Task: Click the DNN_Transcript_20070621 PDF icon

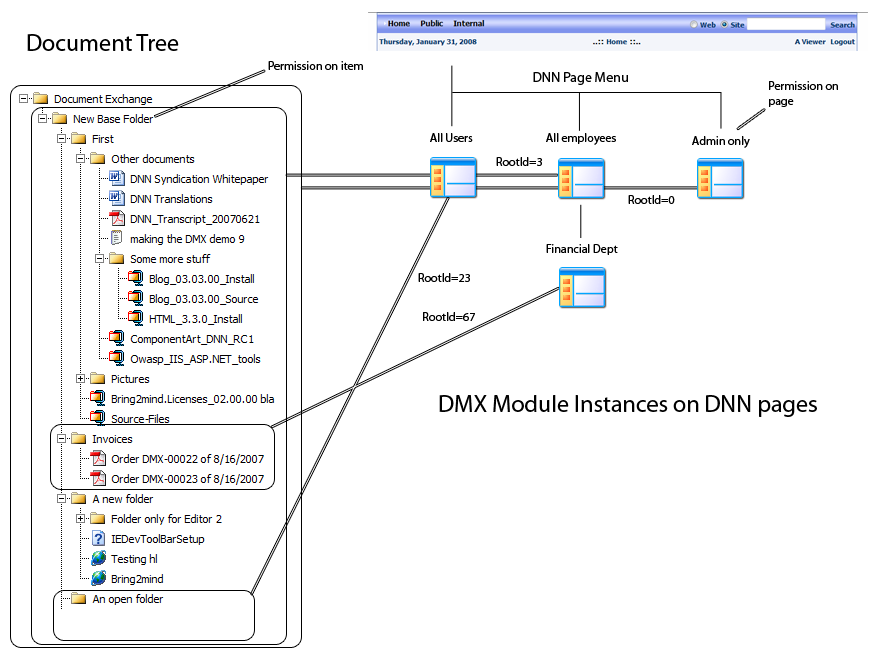Action: (x=117, y=219)
